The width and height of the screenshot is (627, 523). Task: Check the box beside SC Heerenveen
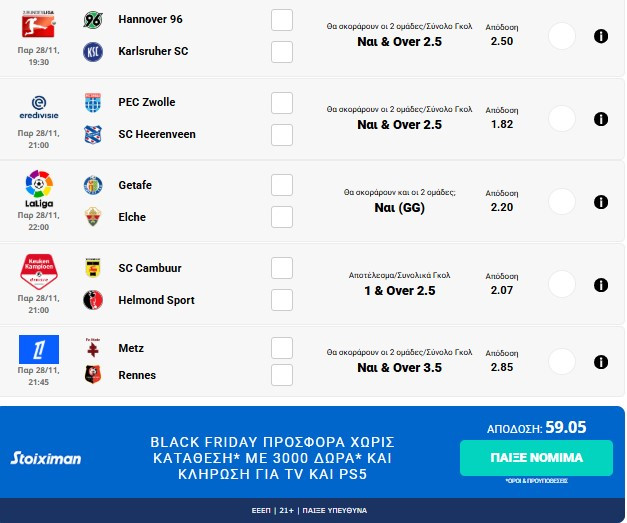pos(282,134)
